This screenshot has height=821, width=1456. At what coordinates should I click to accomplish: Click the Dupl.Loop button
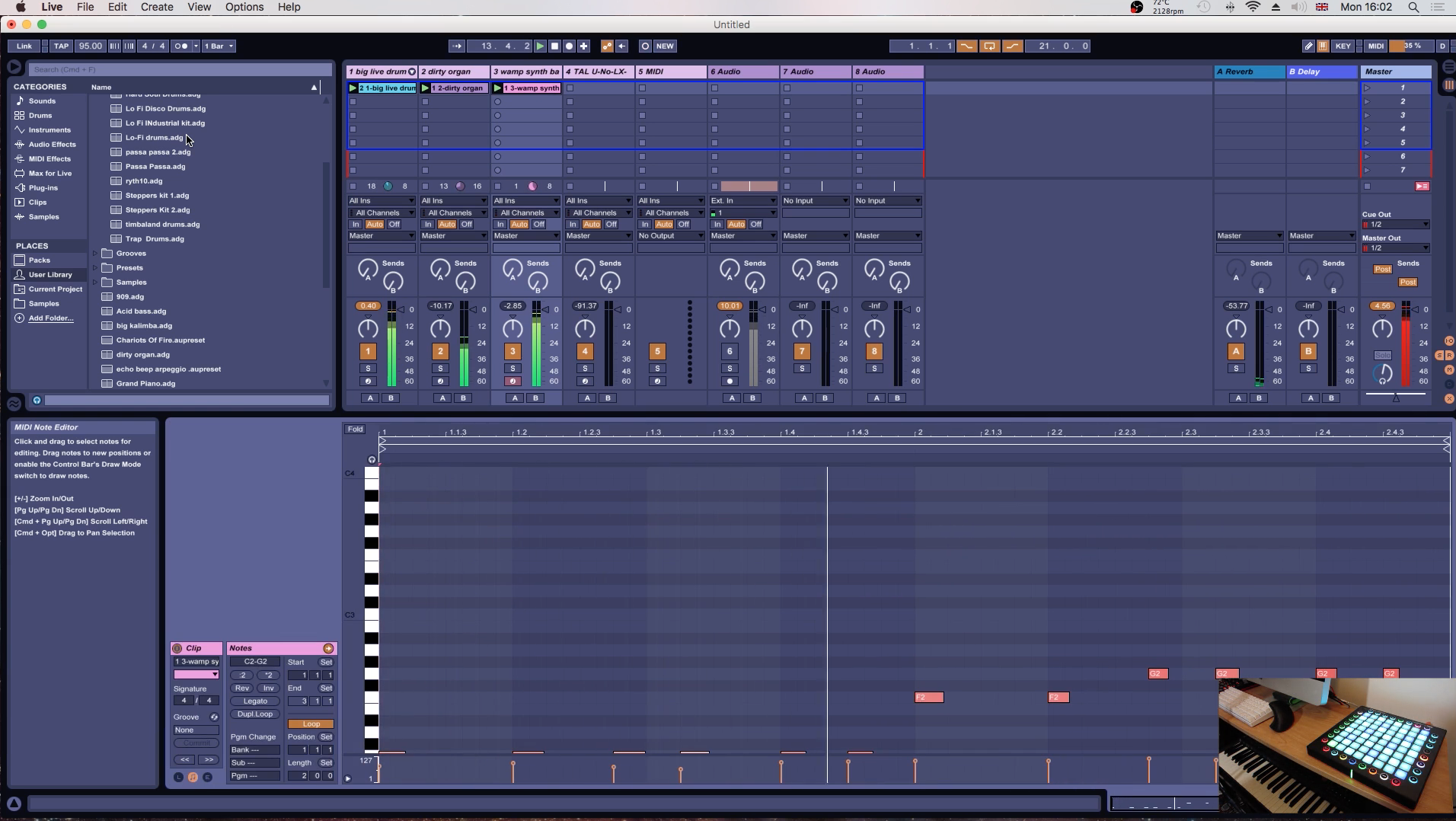pyautogui.click(x=255, y=714)
